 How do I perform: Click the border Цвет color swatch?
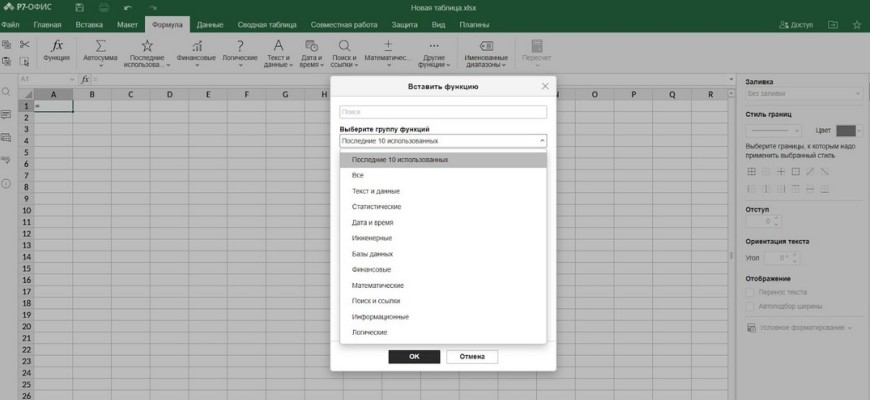[x=848, y=130]
